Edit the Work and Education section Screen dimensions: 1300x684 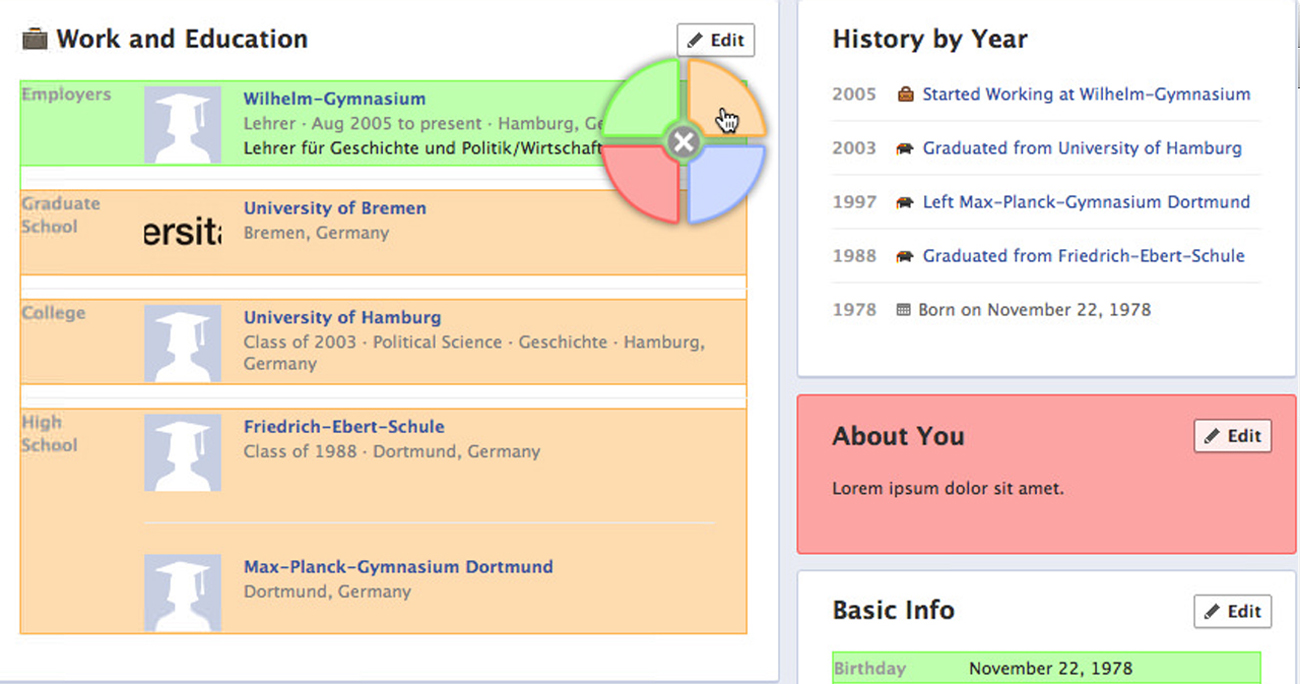pyautogui.click(x=716, y=40)
